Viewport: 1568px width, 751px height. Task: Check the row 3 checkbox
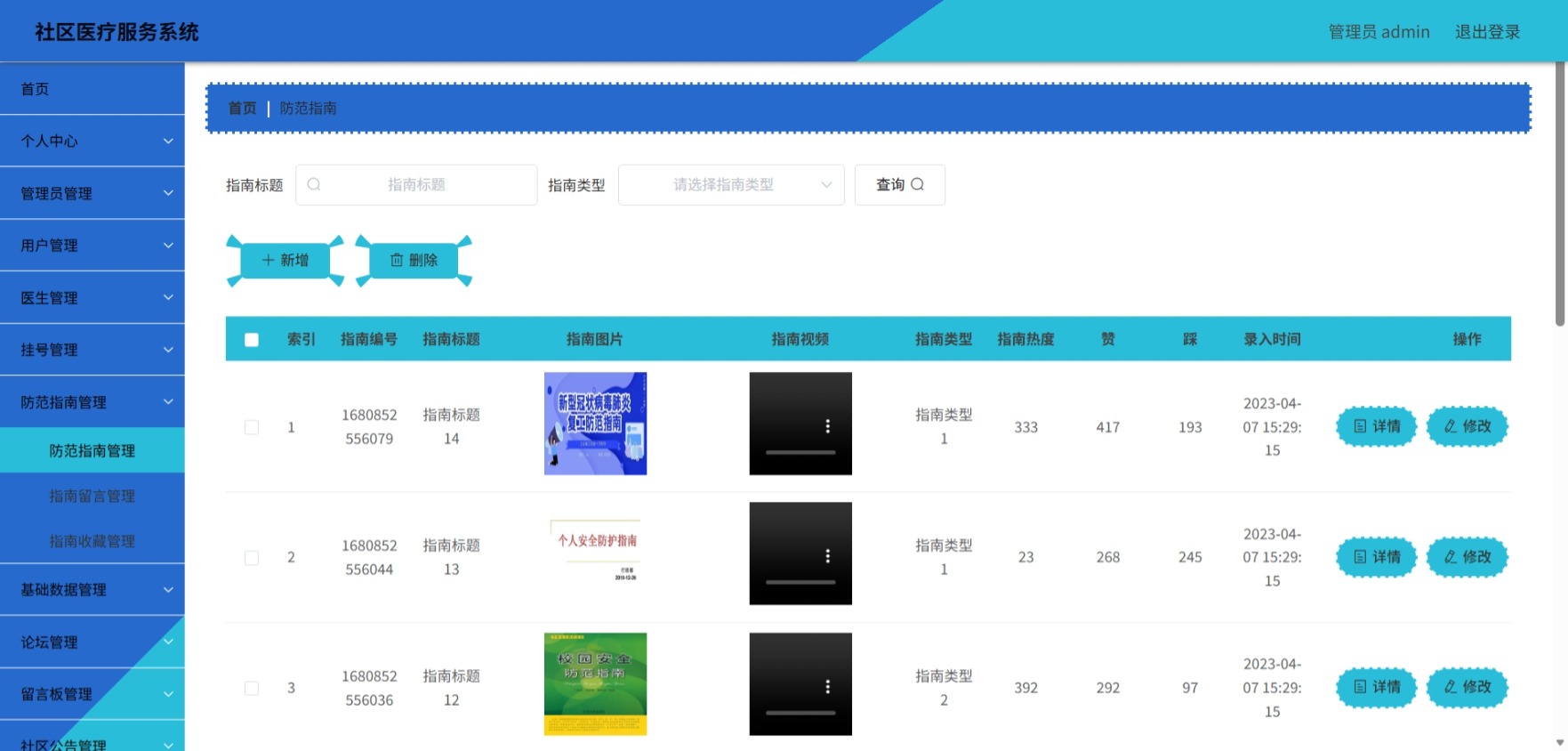[x=252, y=688]
